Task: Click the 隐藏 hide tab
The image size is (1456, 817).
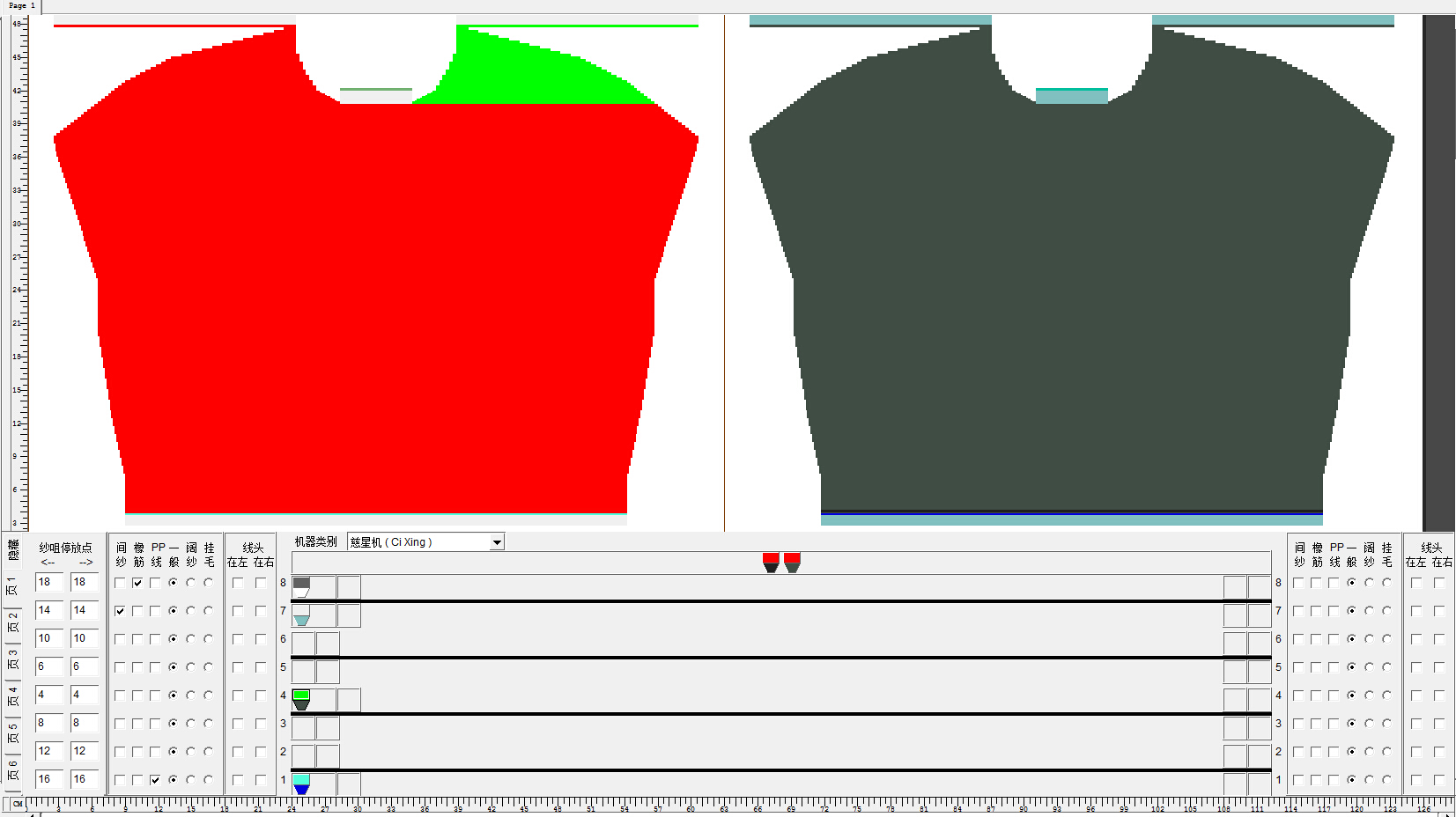Action: [12, 550]
